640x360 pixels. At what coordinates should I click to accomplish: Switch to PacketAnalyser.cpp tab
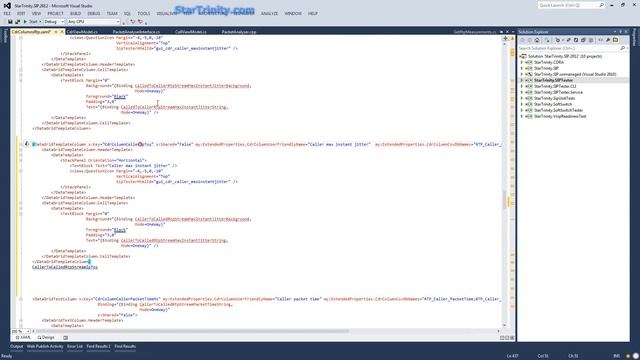pos(239,32)
